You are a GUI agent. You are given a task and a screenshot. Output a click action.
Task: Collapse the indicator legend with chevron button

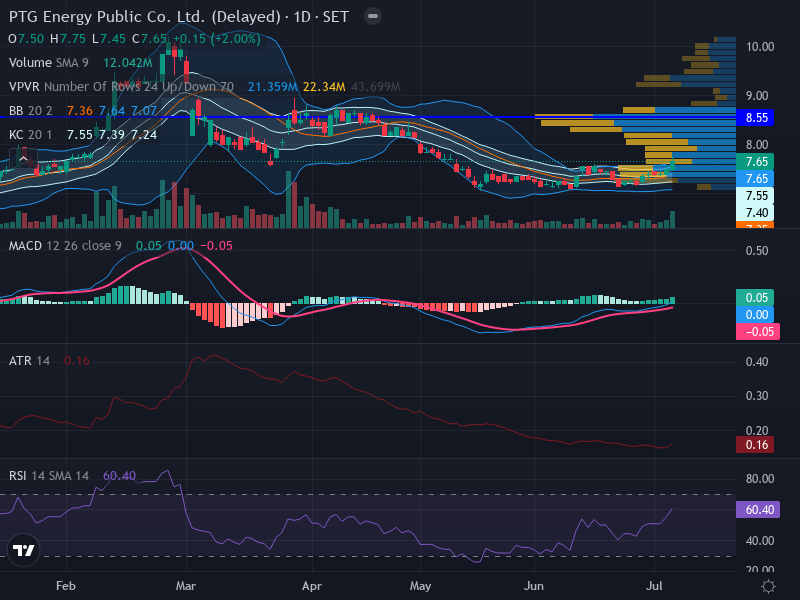pyautogui.click(x=23, y=159)
